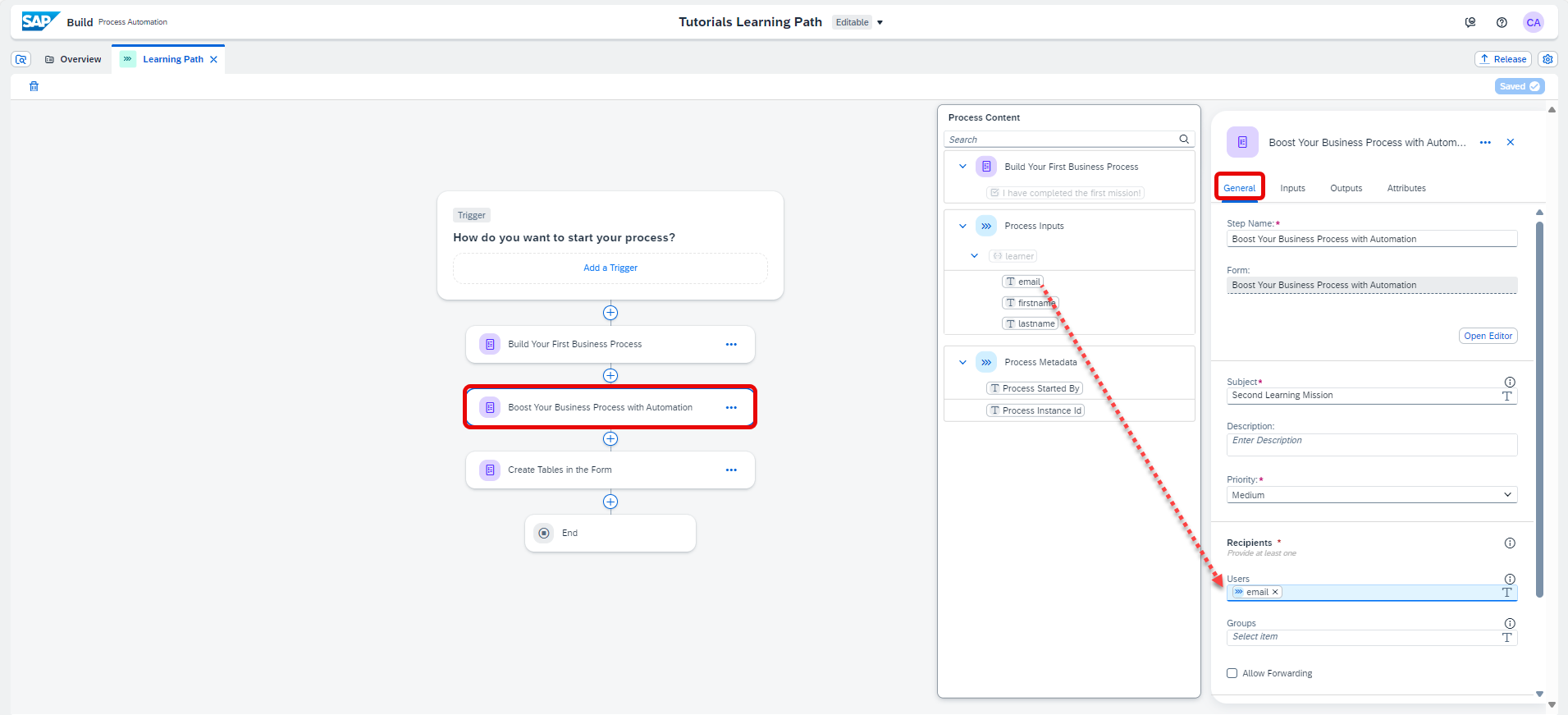The image size is (1568, 715).
Task: Collapse the Process Metadata section
Action: 962,362
